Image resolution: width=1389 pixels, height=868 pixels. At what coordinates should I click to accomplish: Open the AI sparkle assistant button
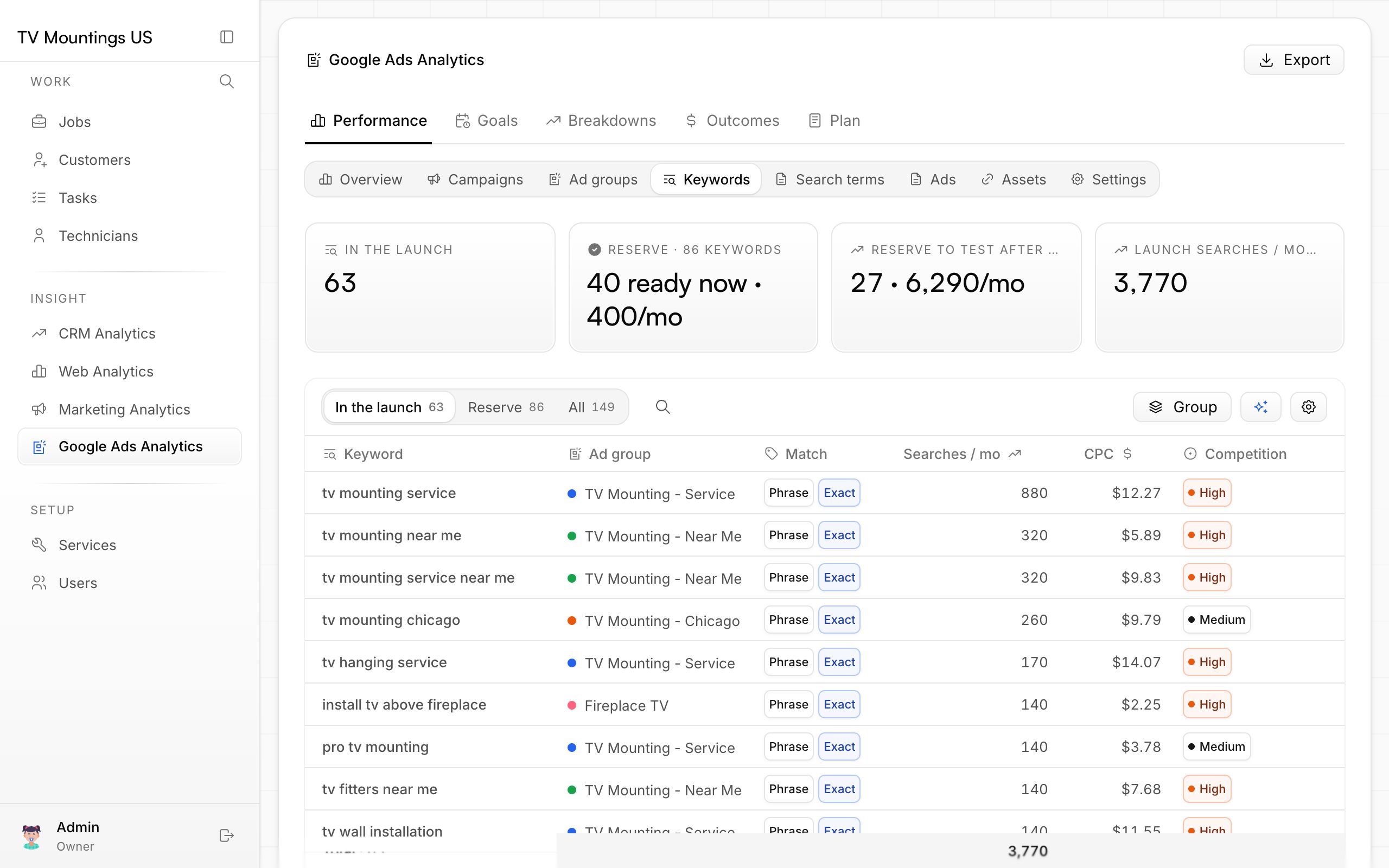pyautogui.click(x=1260, y=407)
